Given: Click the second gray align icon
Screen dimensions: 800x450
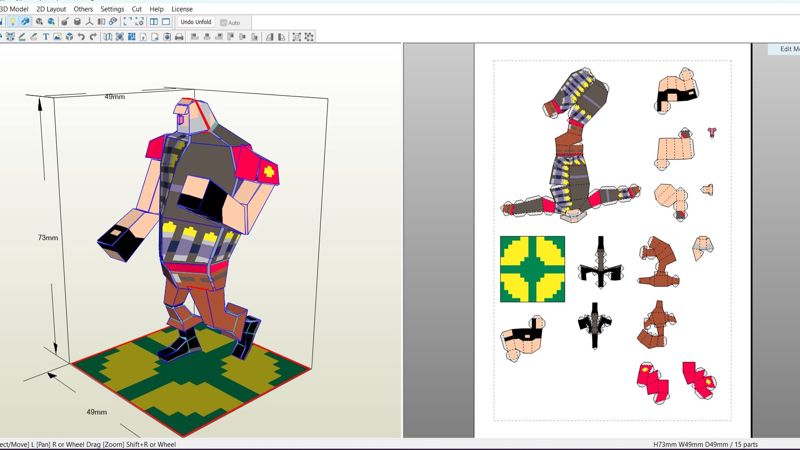Looking at the screenshot, I should tap(207, 37).
